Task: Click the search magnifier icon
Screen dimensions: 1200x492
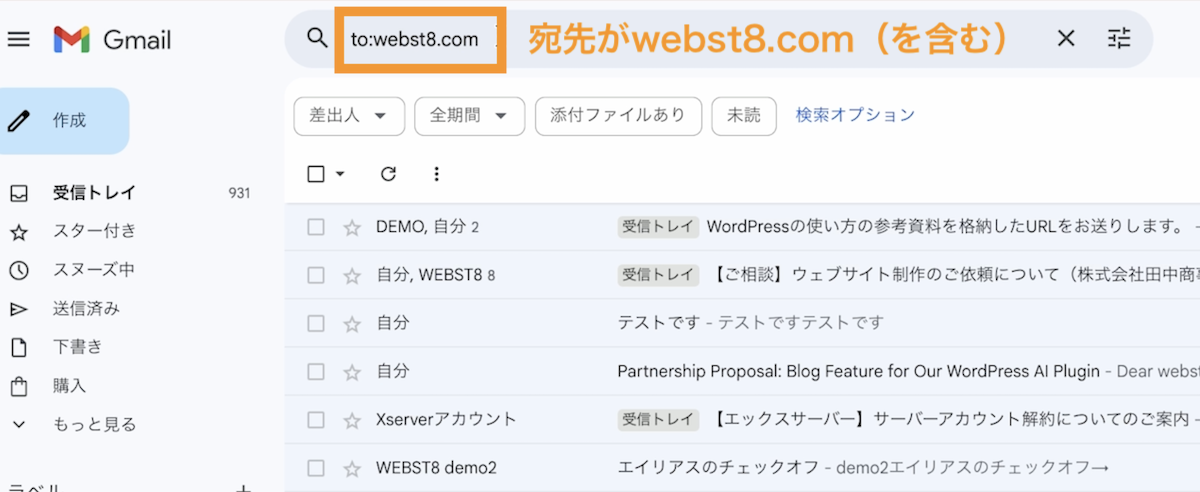Action: (317, 39)
